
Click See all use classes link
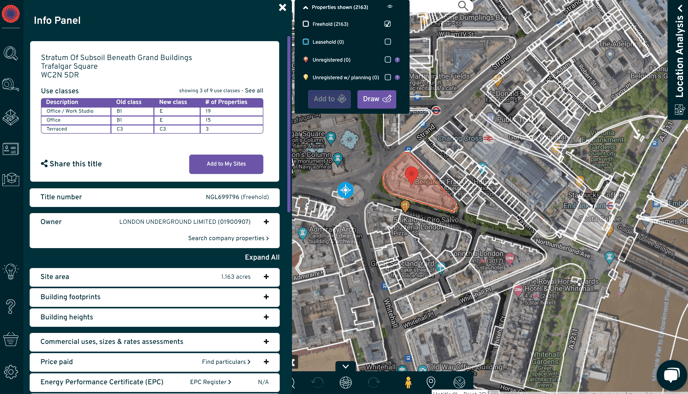point(254,90)
